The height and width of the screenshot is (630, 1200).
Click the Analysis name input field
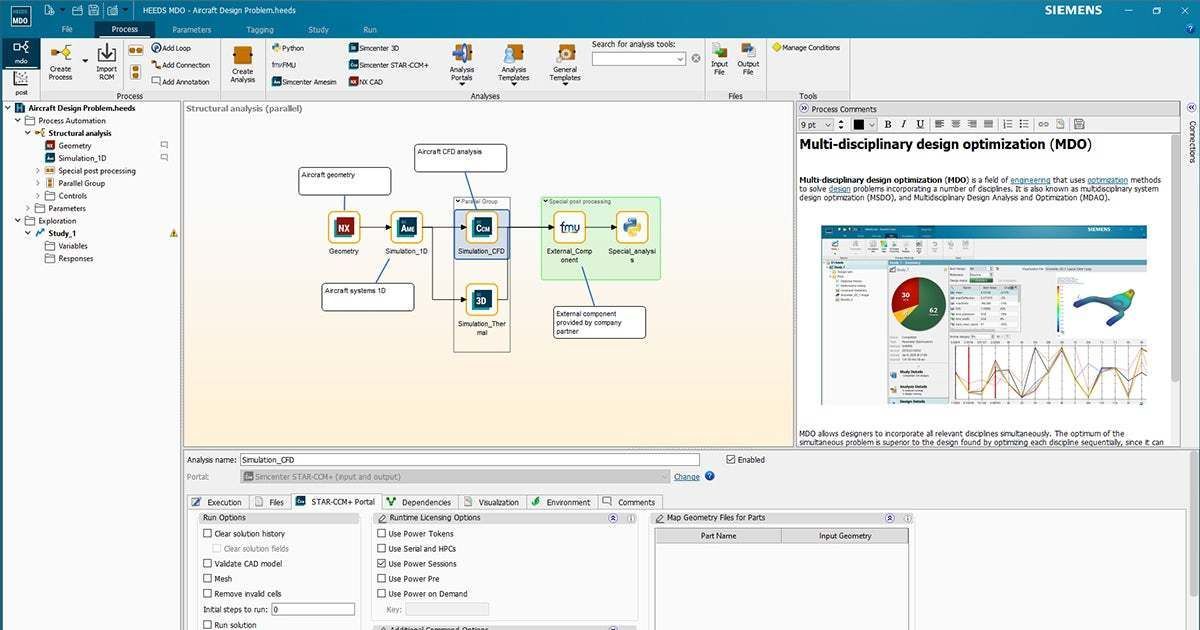click(x=469, y=460)
